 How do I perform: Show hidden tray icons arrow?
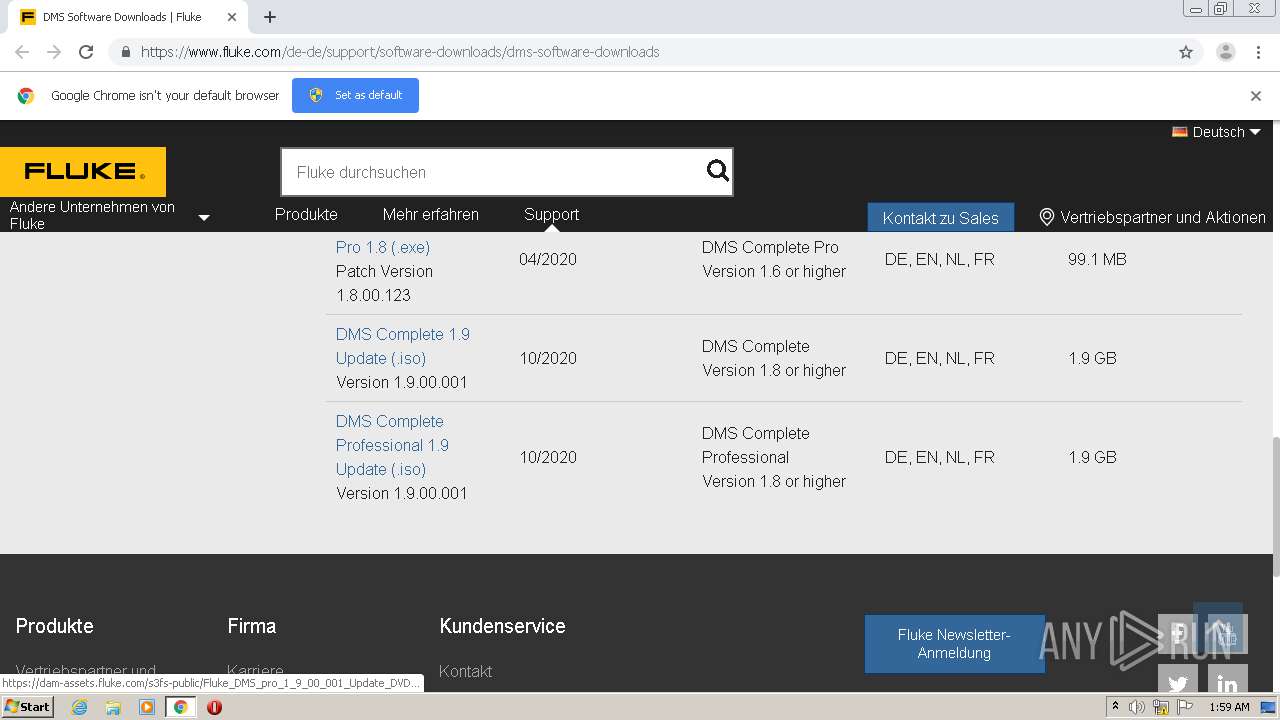1115,706
